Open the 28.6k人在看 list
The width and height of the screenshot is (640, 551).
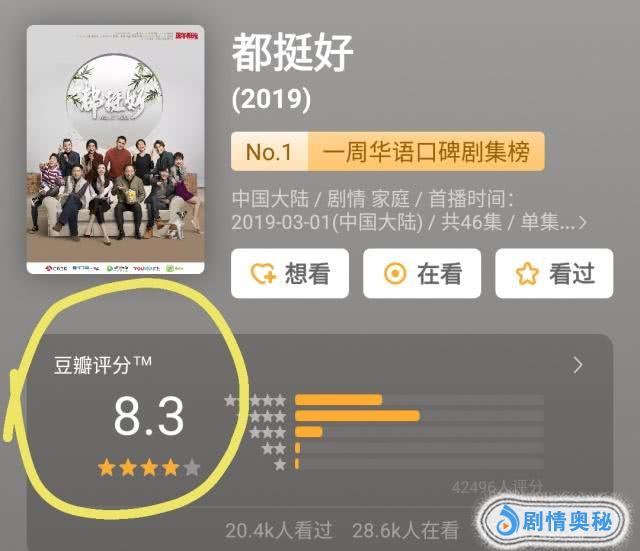[x=405, y=531]
